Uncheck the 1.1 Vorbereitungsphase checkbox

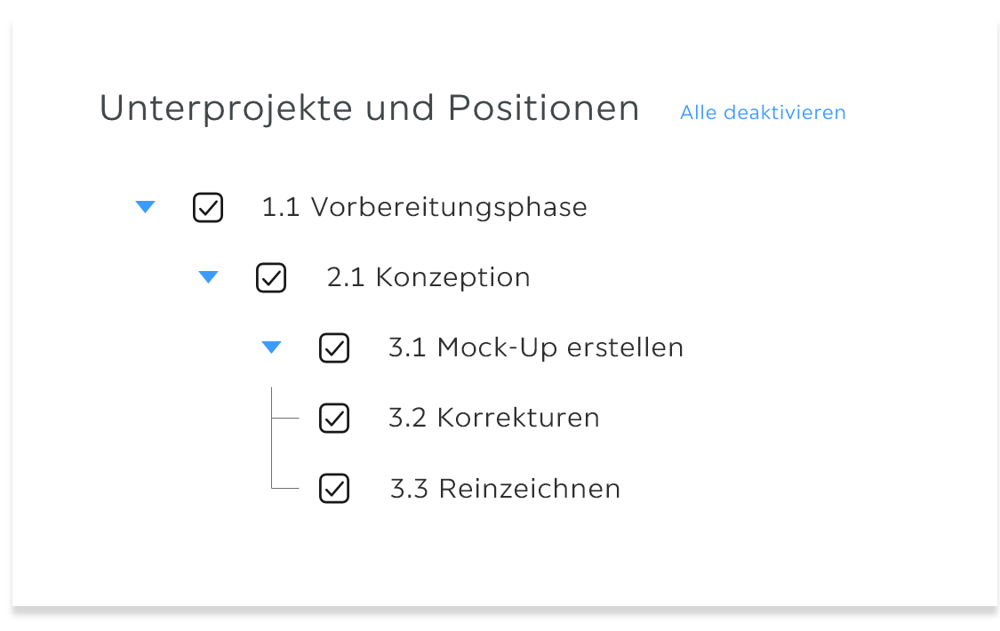pyautogui.click(x=208, y=207)
